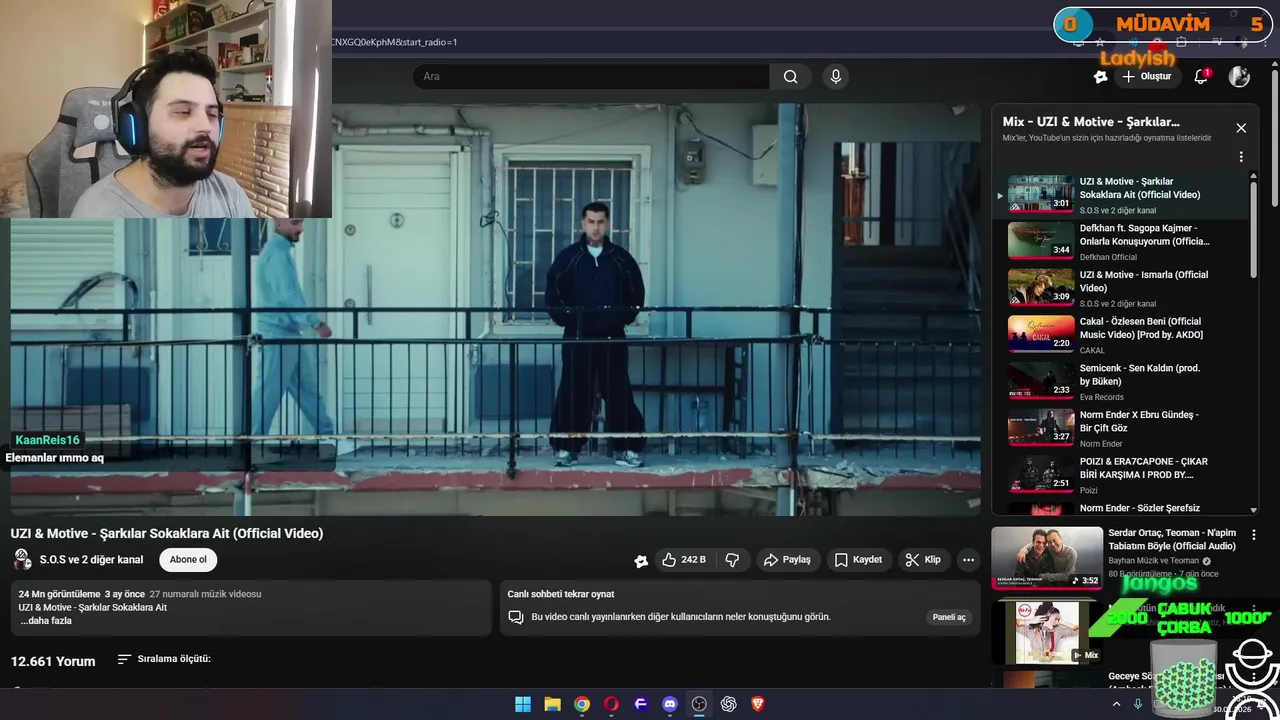Subscribe using Abone ol button
1280x720 pixels.
[188, 560]
